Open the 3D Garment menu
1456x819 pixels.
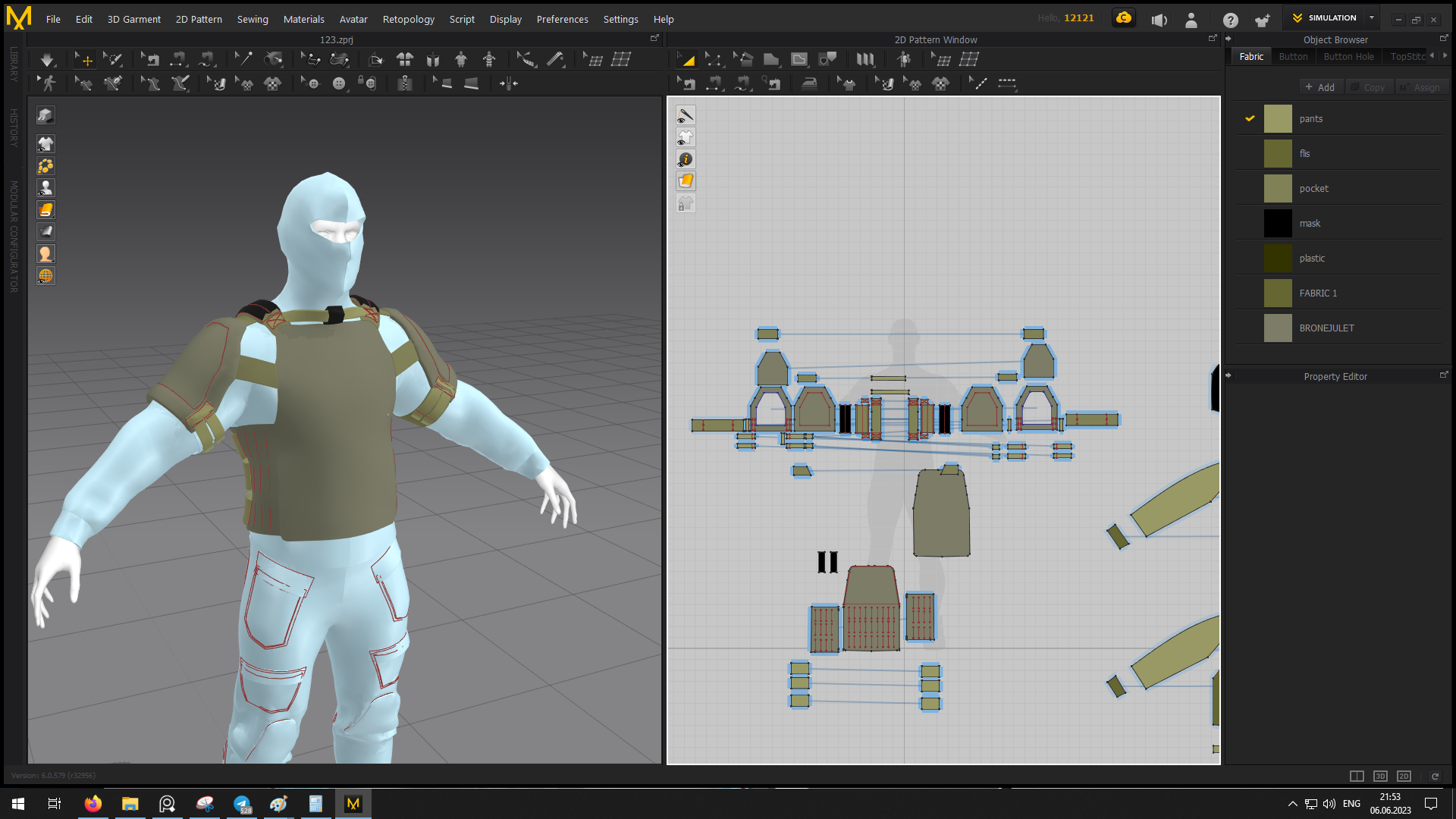point(133,20)
